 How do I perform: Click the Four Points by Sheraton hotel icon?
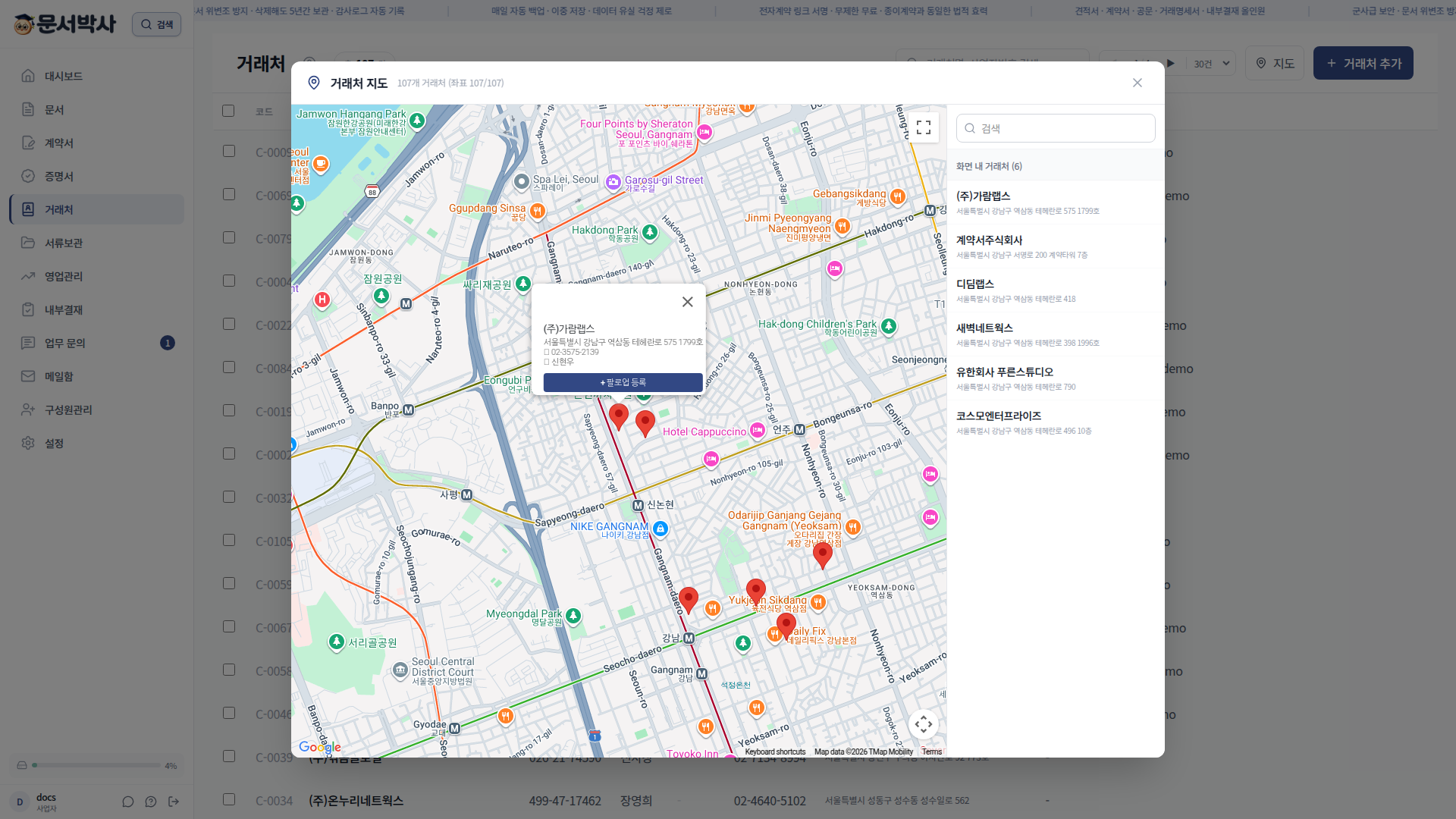click(x=704, y=133)
